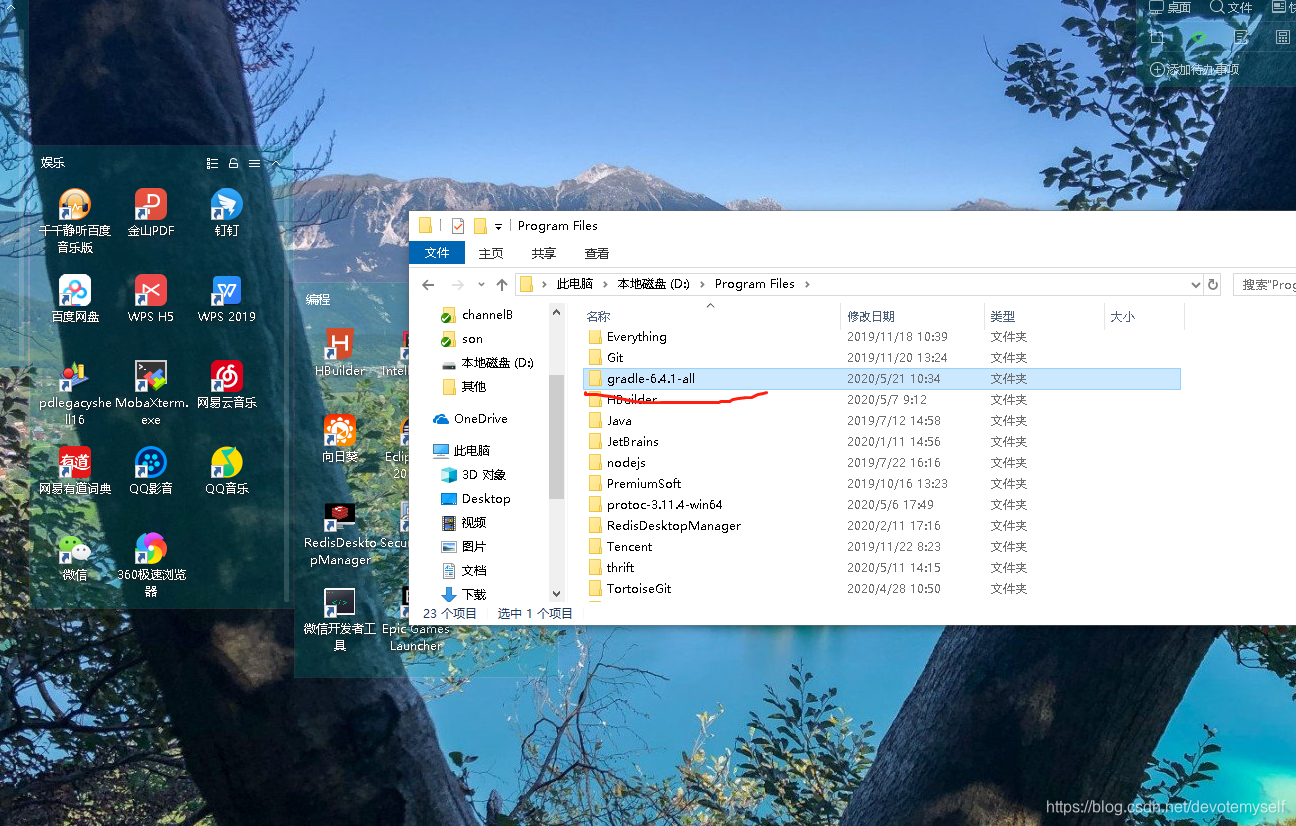Select the TortoiseGit folder row
Screen dimensions: 1296x826
point(881,589)
